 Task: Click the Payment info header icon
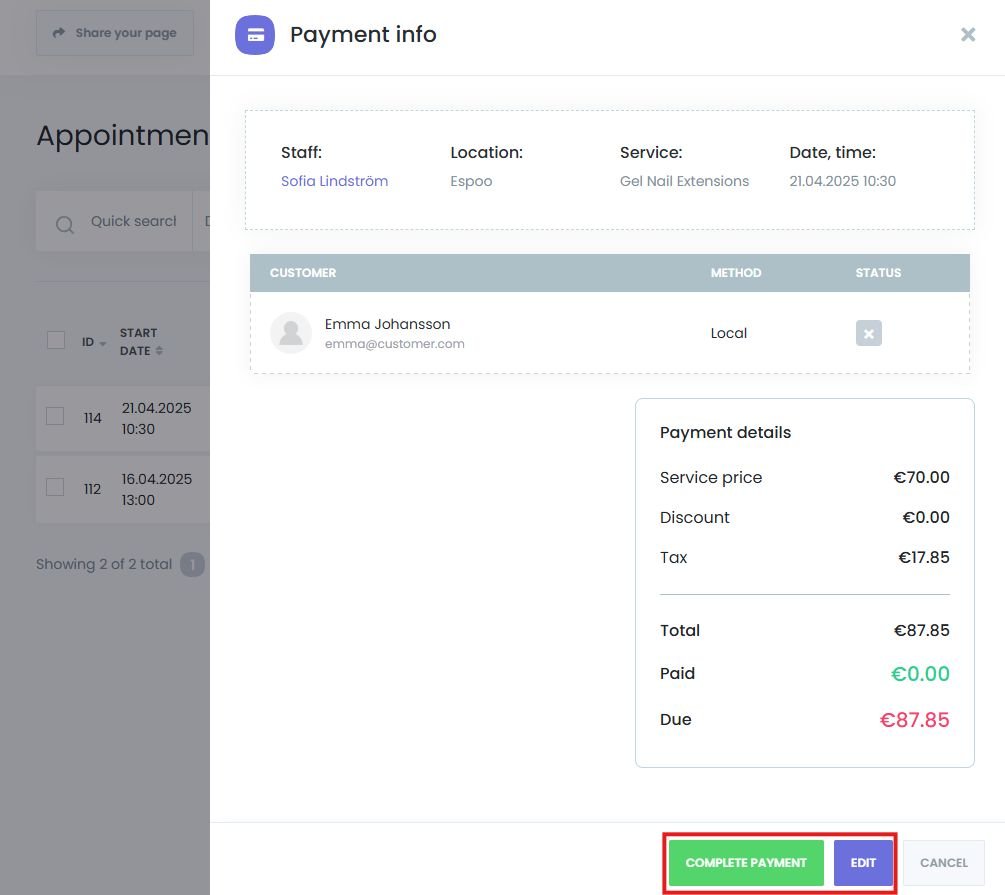tap(255, 35)
